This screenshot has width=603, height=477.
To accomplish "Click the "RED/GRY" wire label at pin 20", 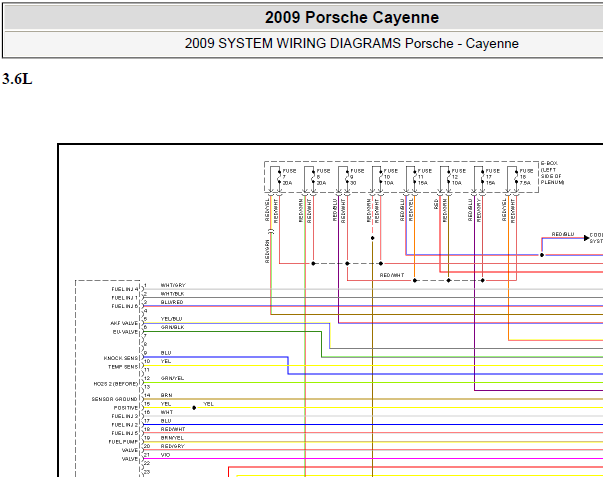I will click(173, 446).
